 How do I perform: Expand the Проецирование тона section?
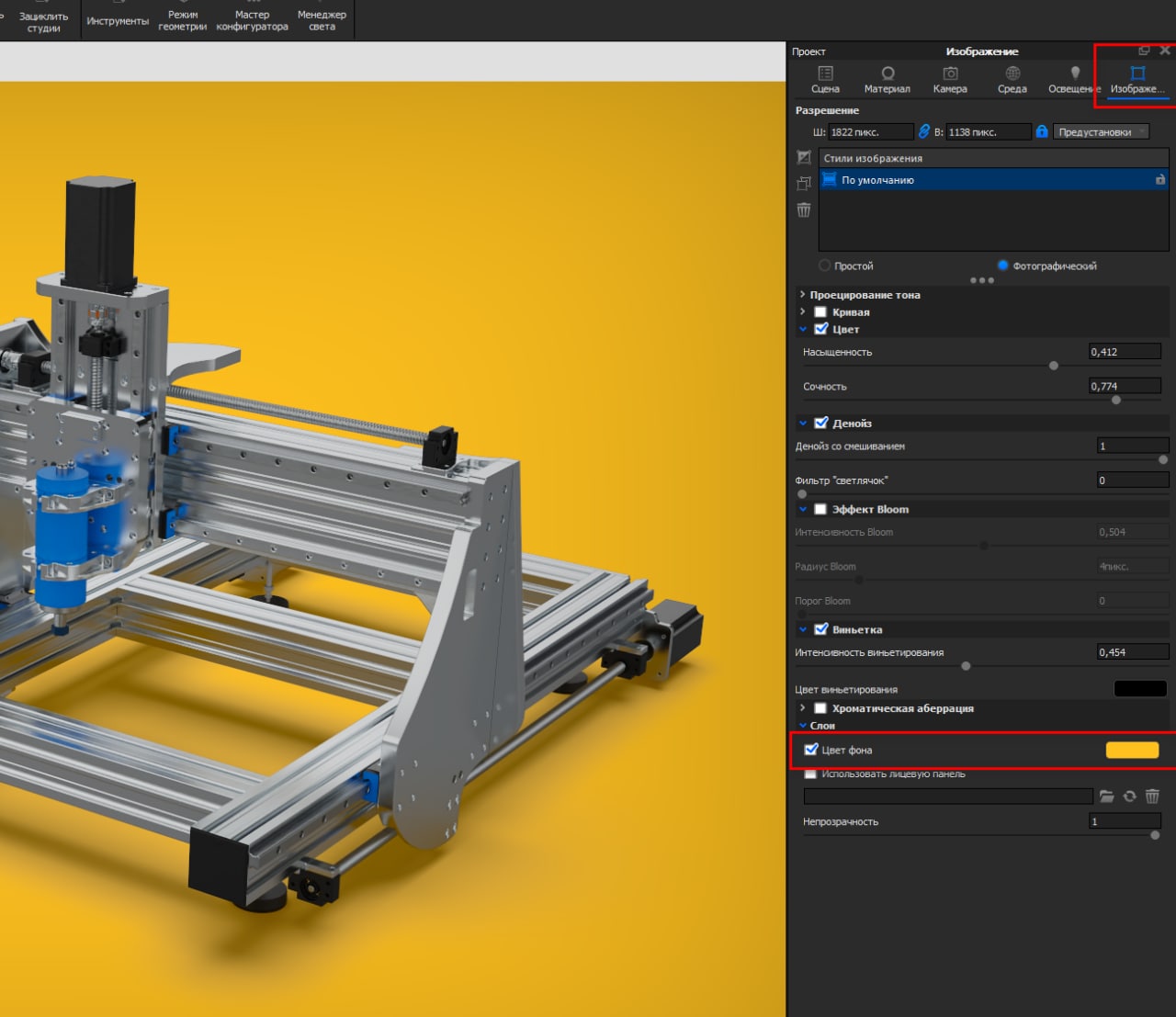coord(802,295)
